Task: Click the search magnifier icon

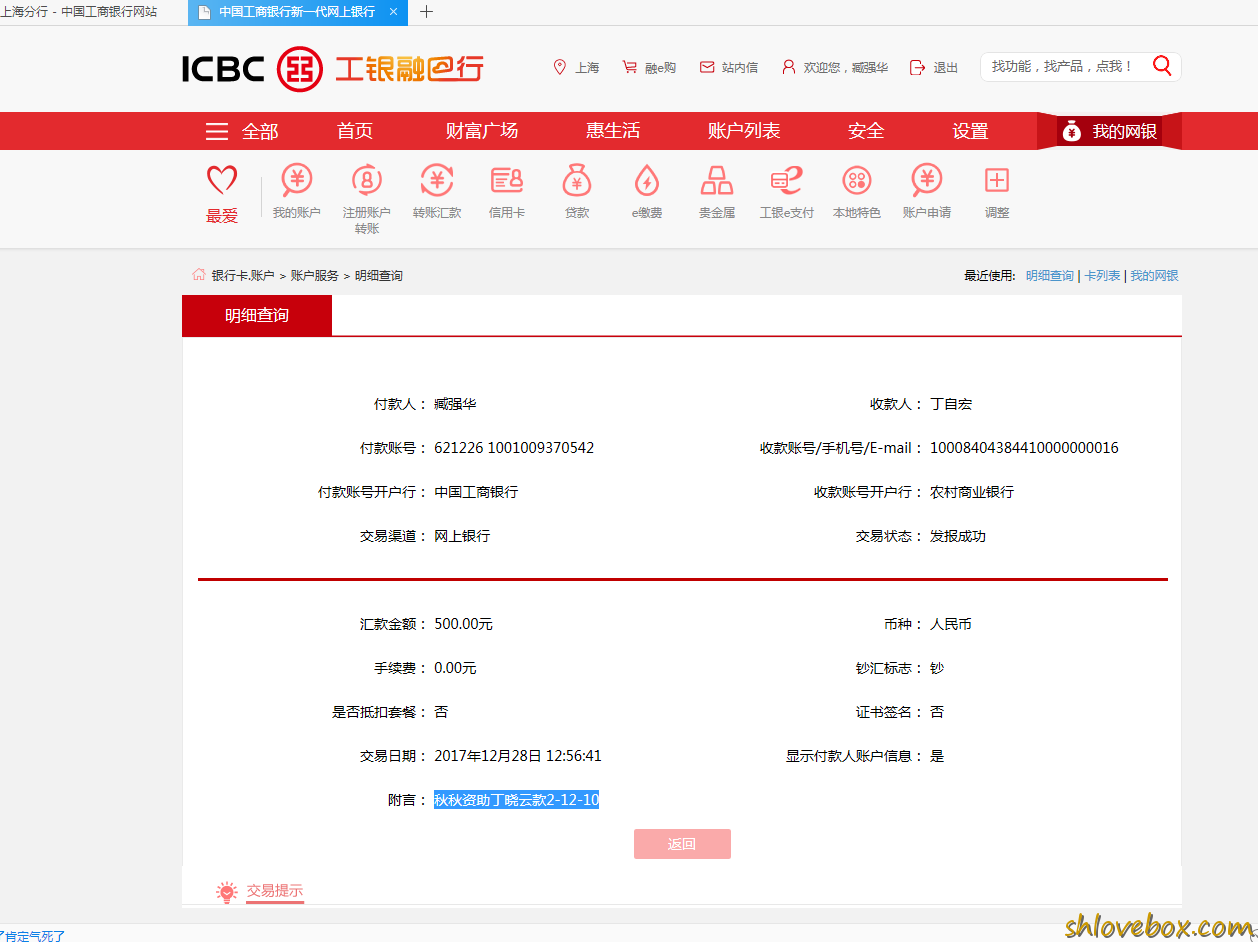Action: pyautogui.click(x=1162, y=66)
